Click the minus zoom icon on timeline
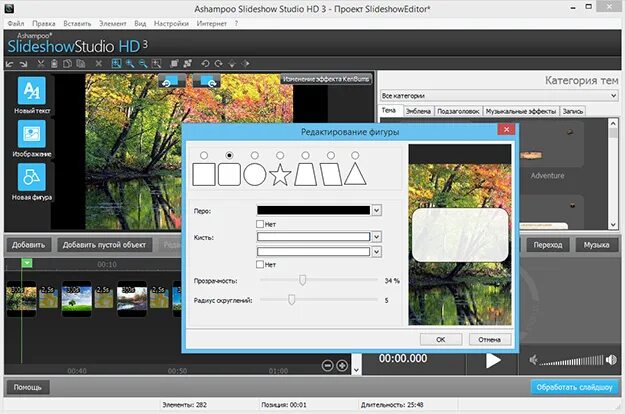 [327, 365]
